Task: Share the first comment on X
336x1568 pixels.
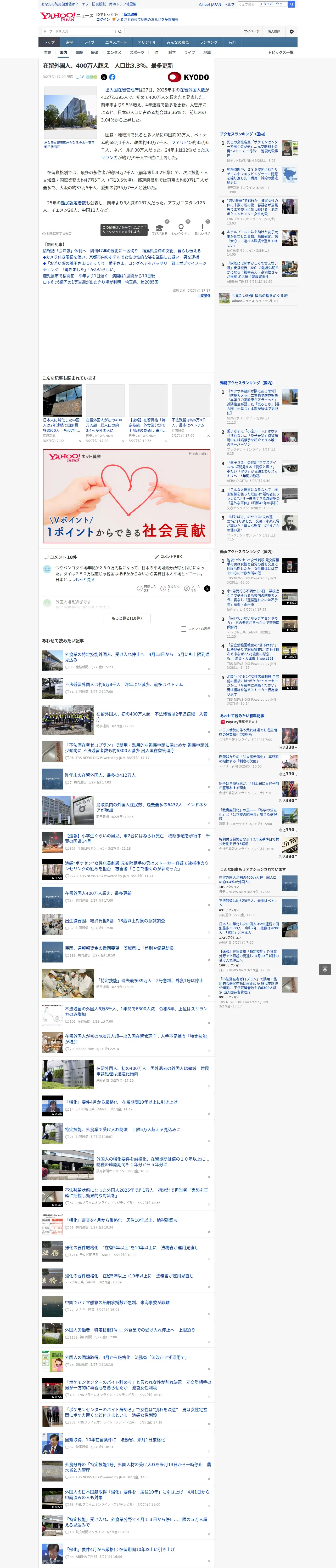Action: coord(207,589)
